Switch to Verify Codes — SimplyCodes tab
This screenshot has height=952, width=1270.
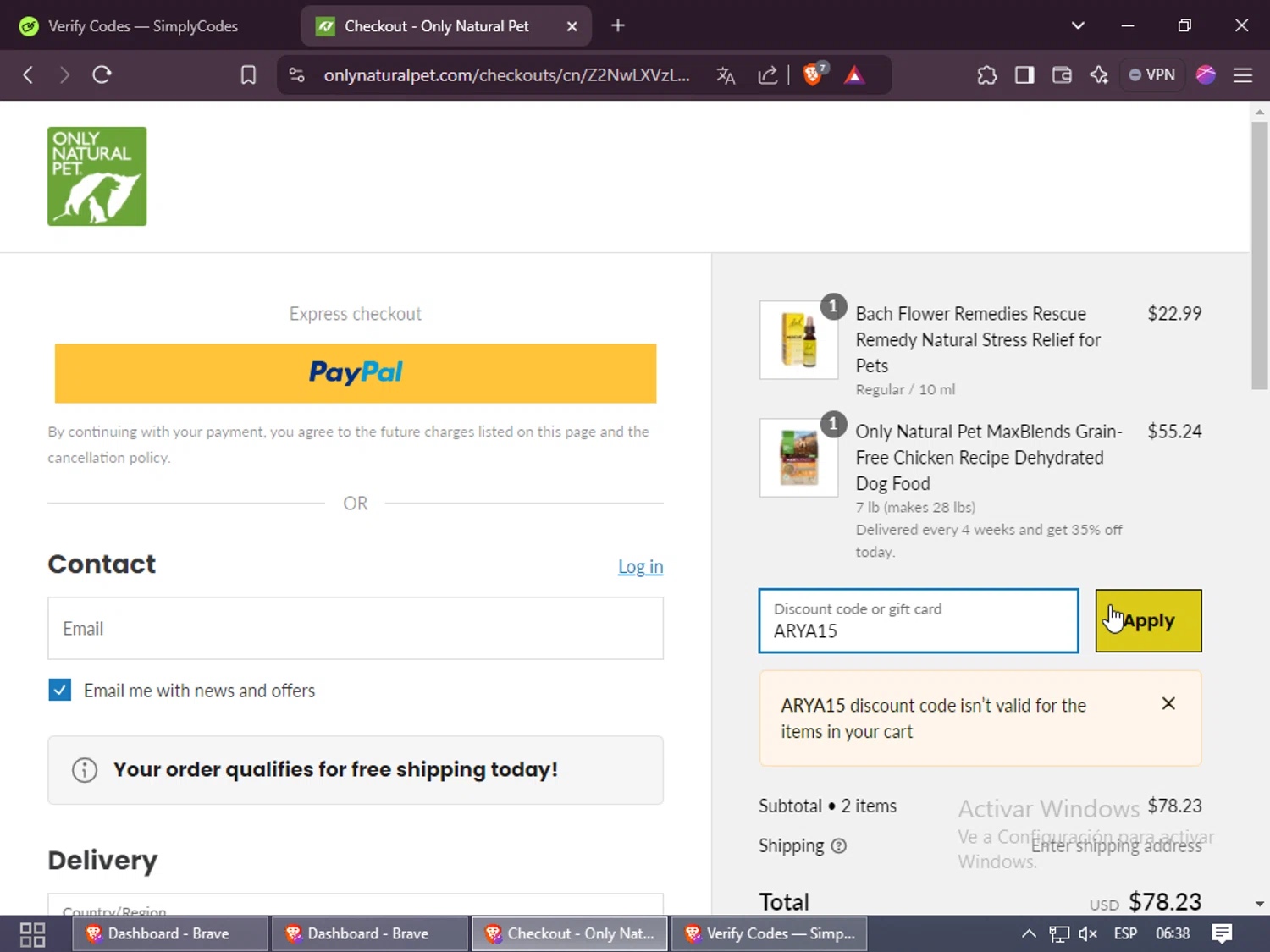click(143, 26)
